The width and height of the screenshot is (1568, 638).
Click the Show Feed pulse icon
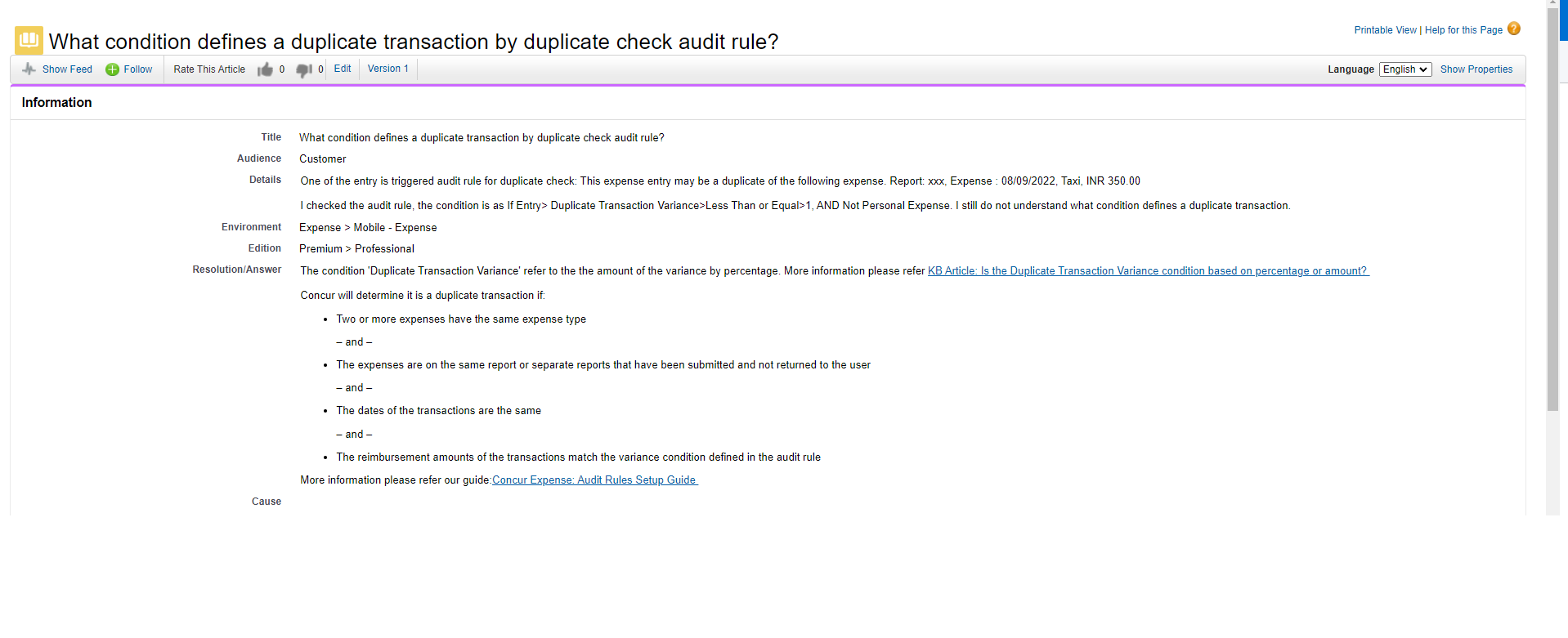pyautogui.click(x=29, y=69)
